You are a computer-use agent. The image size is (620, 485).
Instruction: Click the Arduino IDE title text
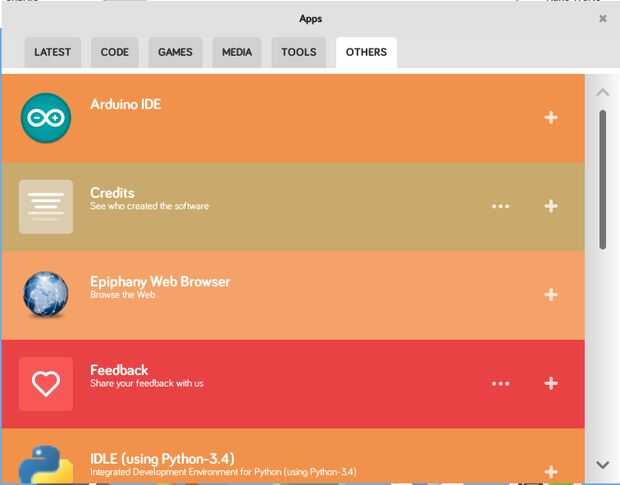pos(125,104)
